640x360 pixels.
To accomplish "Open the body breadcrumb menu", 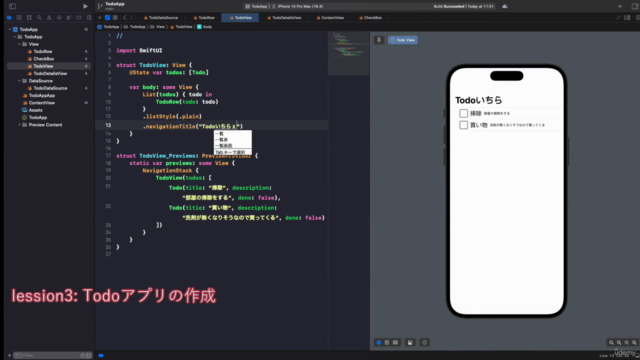I will coord(205,27).
